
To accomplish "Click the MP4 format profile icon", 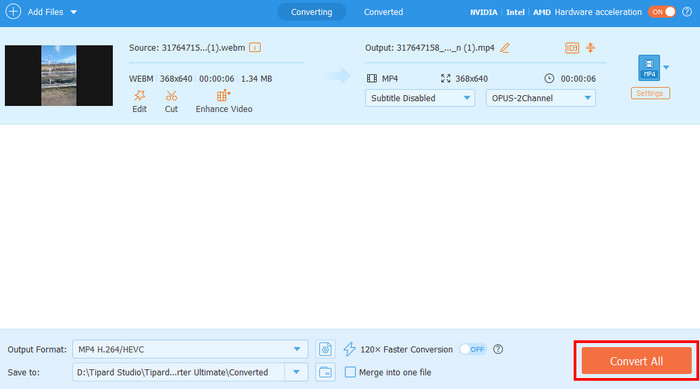I will 649,67.
